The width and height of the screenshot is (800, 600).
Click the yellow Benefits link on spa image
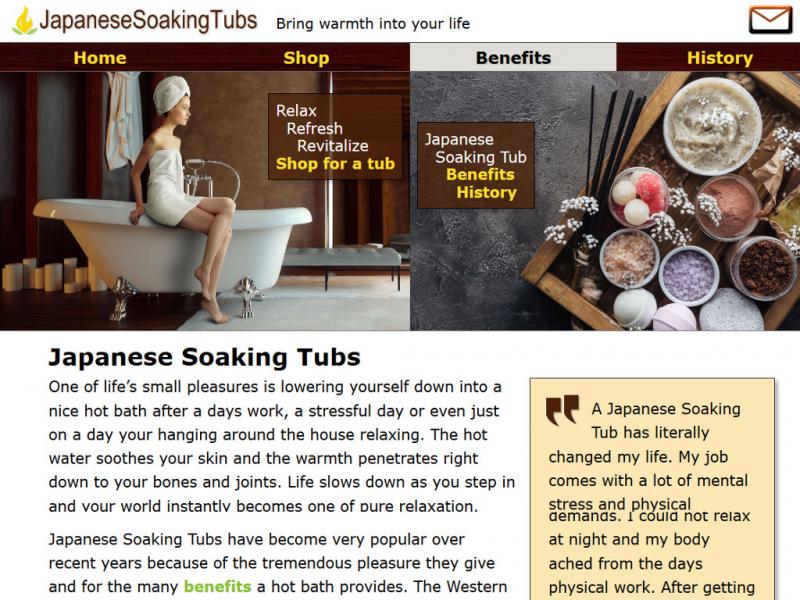[480, 174]
